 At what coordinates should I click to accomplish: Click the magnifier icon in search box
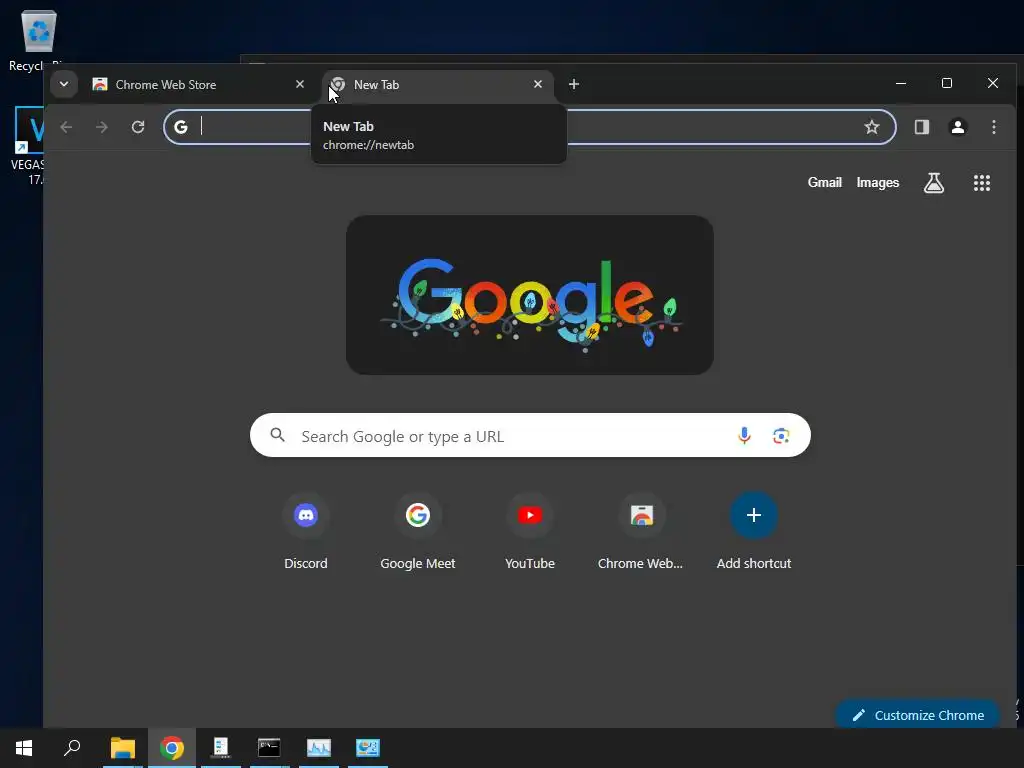coord(278,435)
